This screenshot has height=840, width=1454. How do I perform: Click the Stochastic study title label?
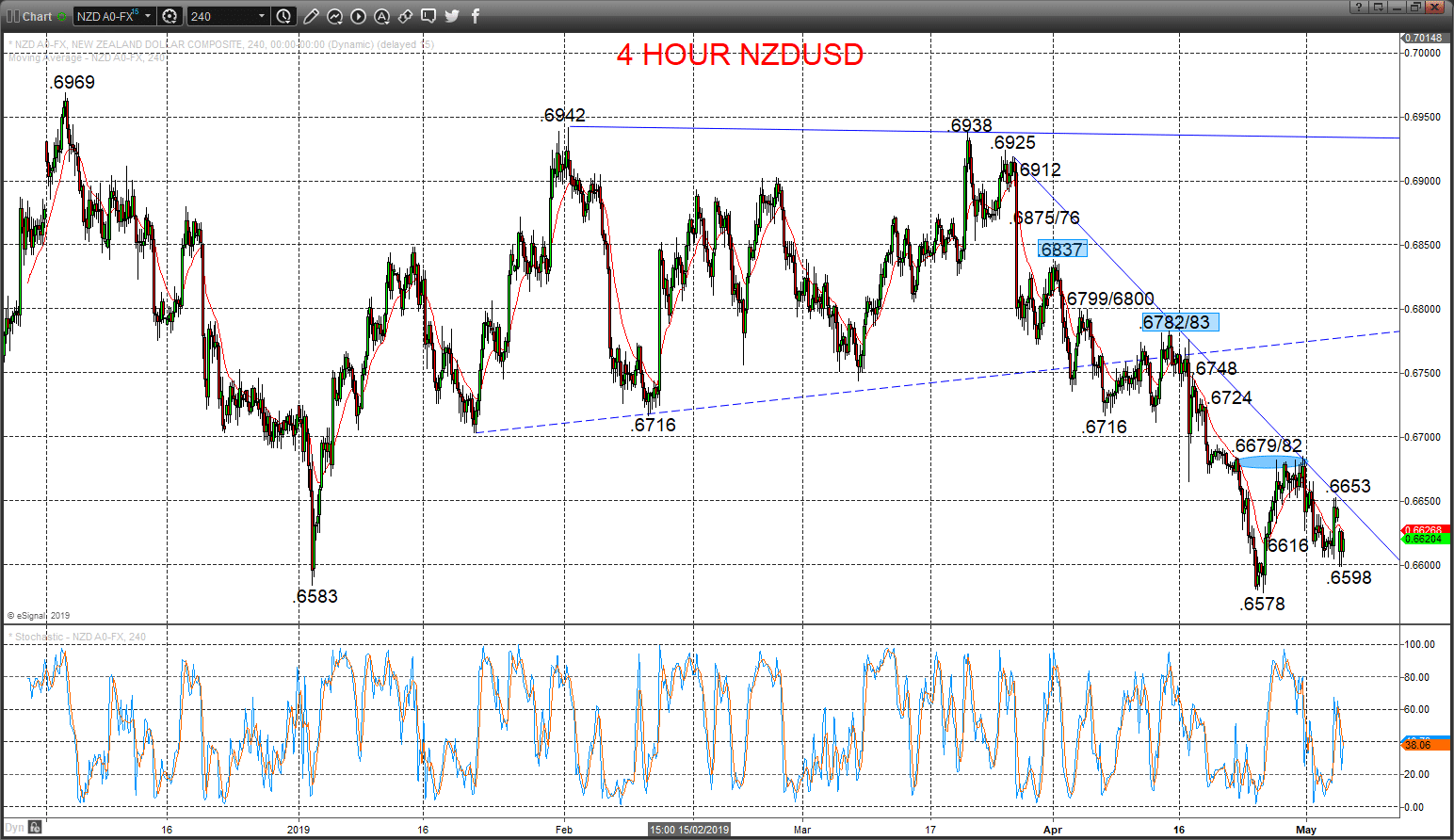pyautogui.click(x=77, y=637)
